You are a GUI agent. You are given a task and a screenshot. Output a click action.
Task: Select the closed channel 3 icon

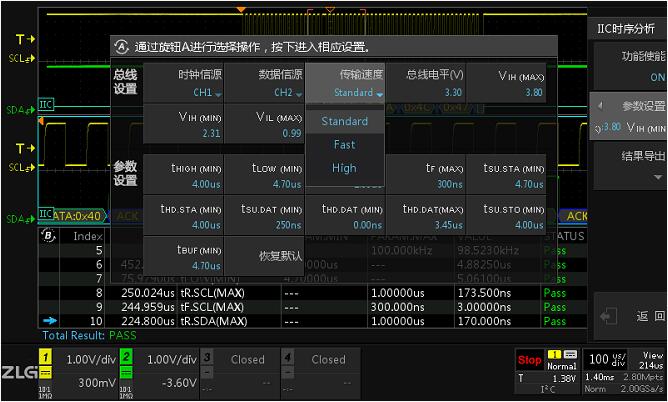coord(206,356)
